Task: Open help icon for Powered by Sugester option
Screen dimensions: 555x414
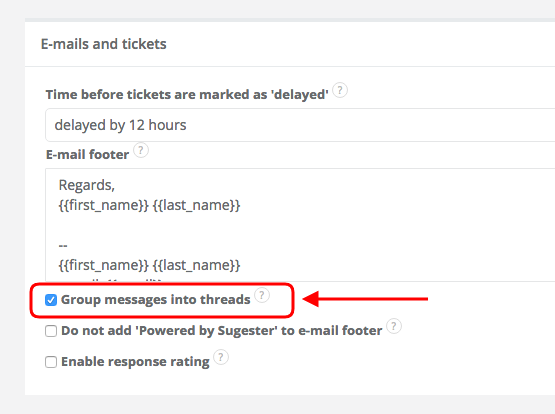Action: (393, 326)
